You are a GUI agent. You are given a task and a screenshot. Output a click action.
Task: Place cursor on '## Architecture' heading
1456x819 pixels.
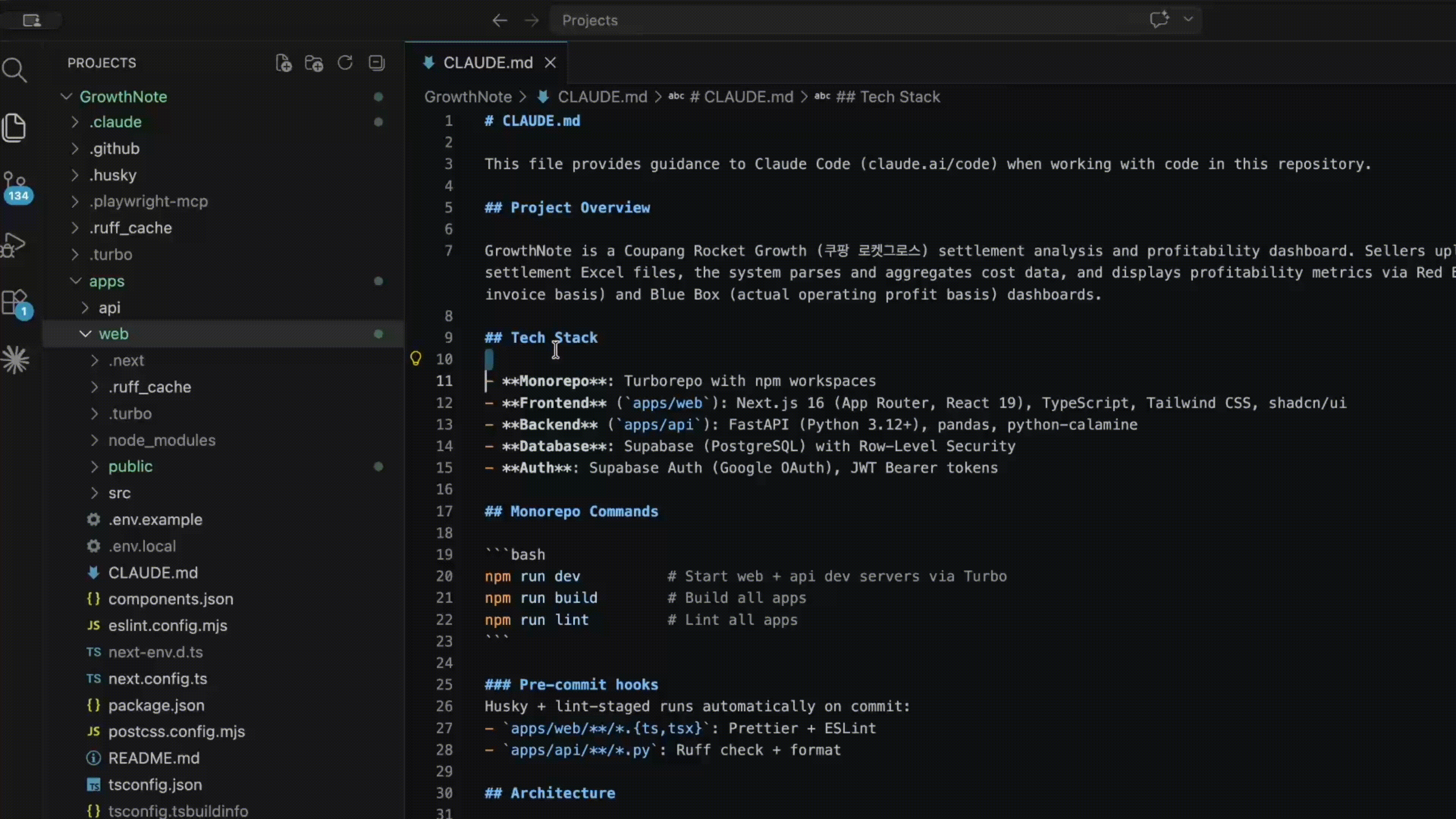[x=549, y=793]
